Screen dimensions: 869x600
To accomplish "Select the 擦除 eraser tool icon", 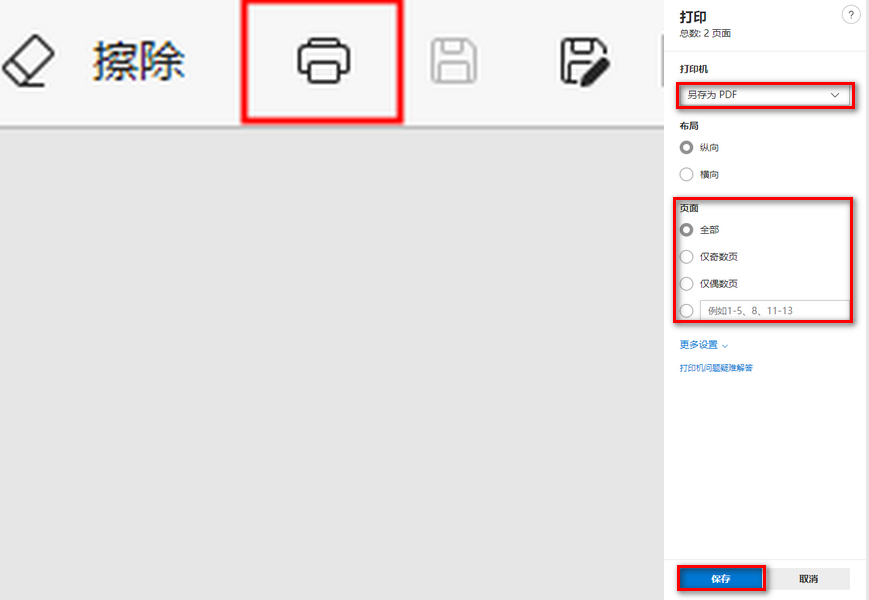I will click(30, 60).
